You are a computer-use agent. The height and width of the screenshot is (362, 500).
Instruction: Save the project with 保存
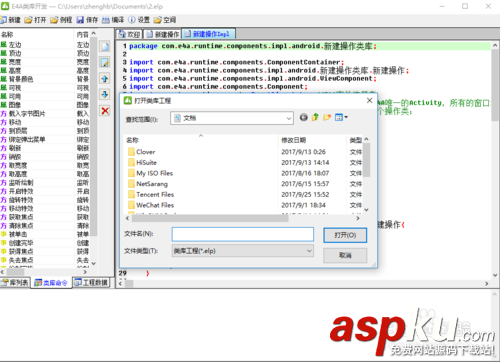[x=87, y=20]
